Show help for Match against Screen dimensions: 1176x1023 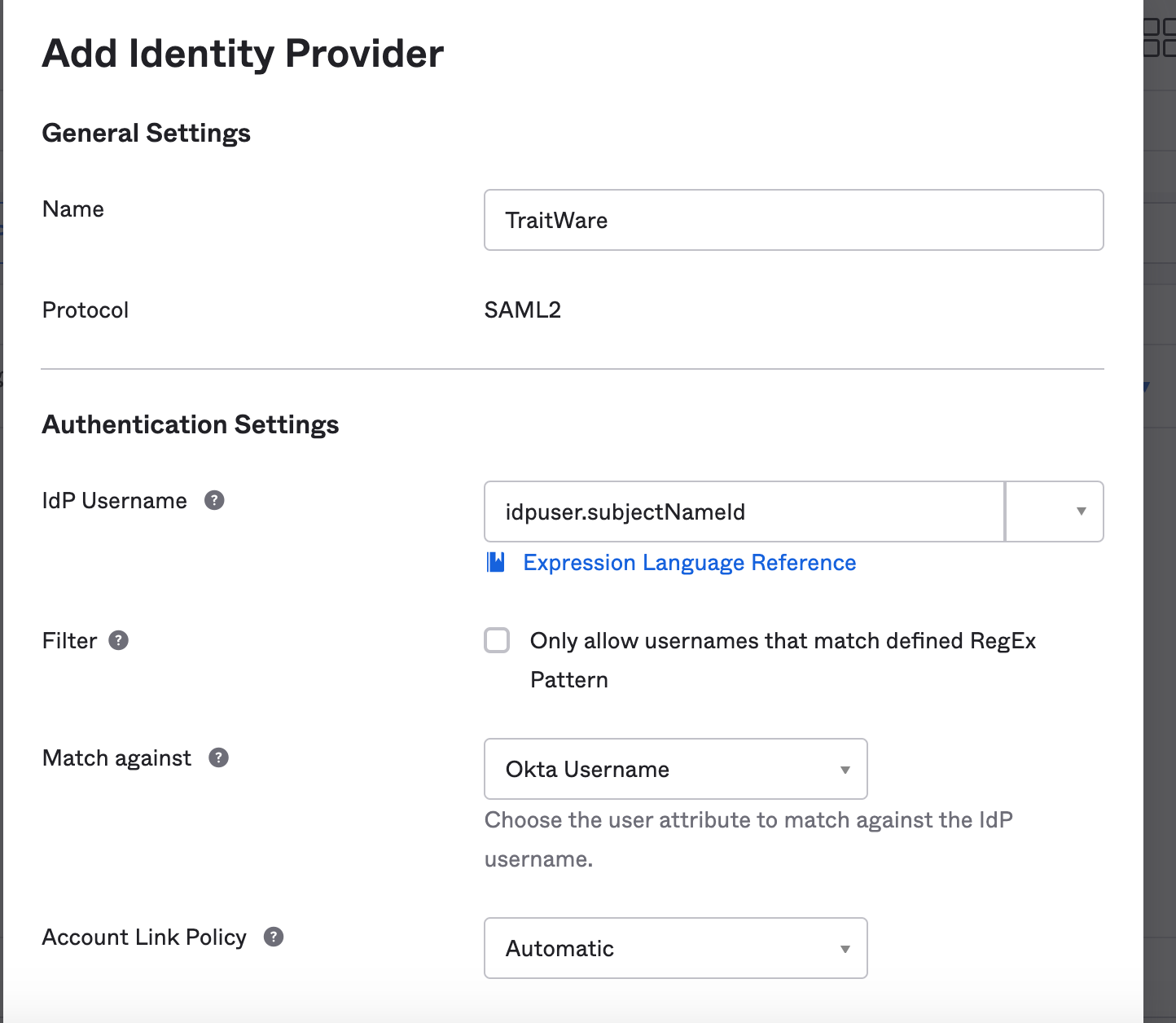click(x=218, y=757)
